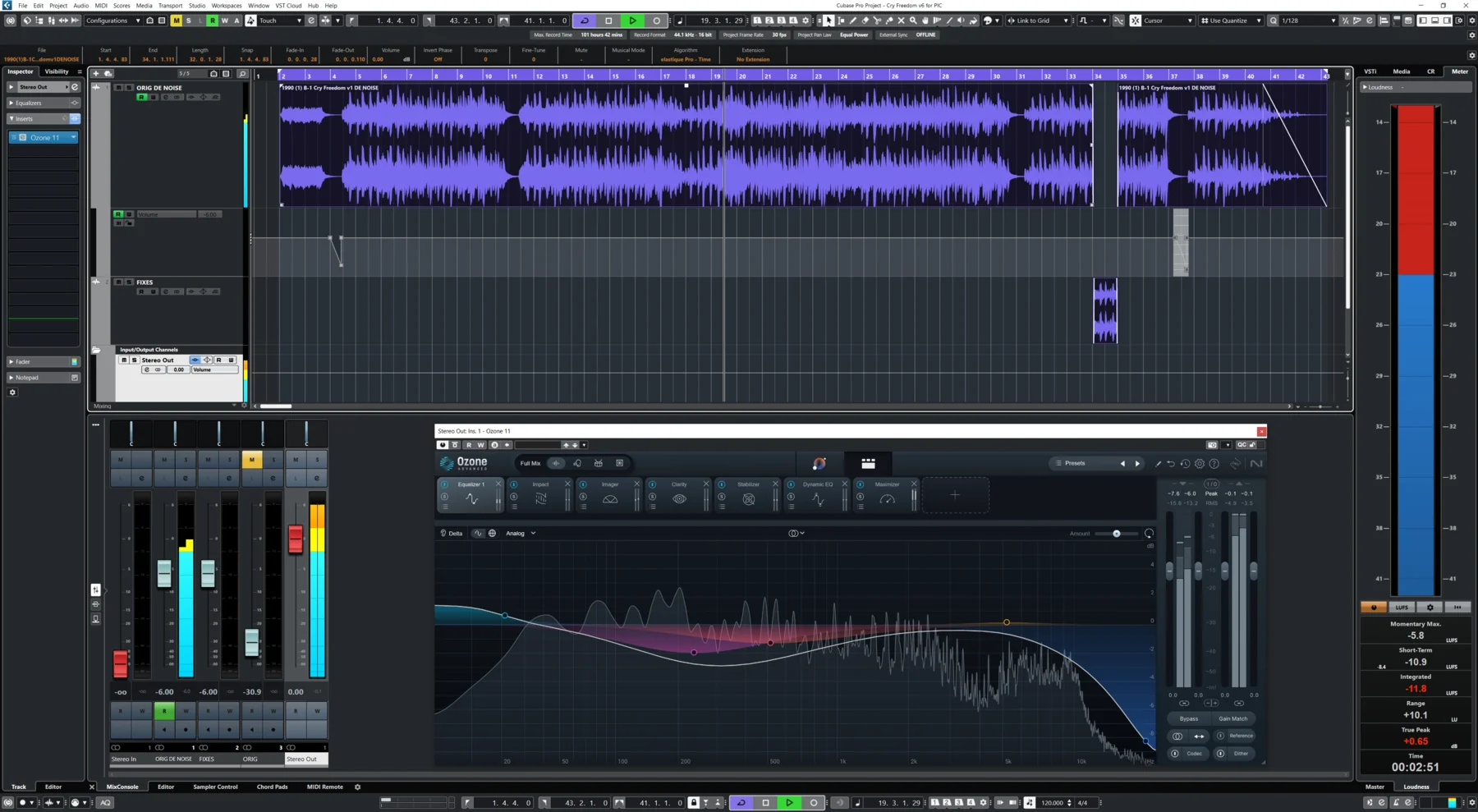1478x812 pixels.
Task: Click Find Tracks magnifier icon above track list
Action: (x=242, y=74)
